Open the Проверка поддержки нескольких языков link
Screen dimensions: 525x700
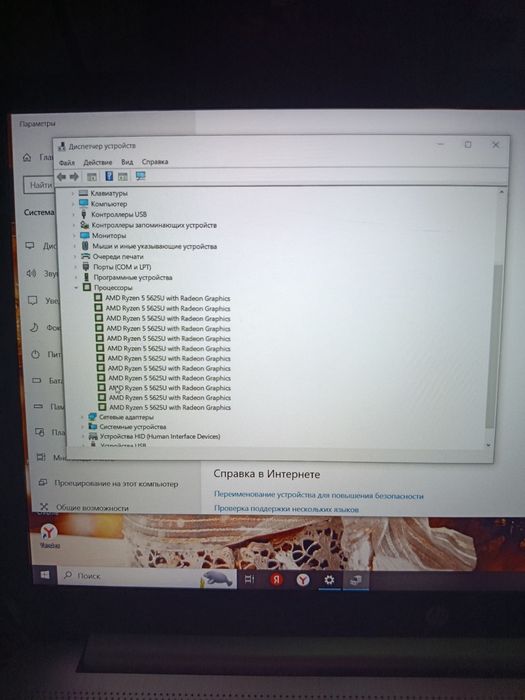coord(286,509)
